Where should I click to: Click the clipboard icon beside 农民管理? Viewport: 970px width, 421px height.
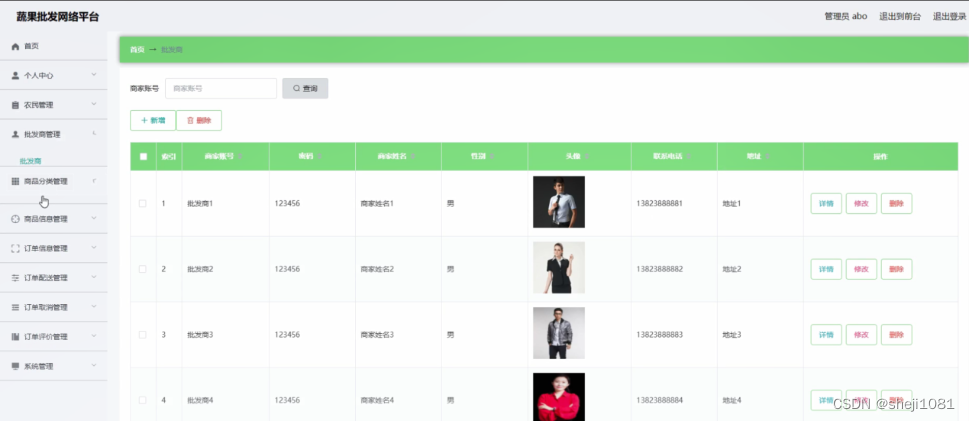click(x=15, y=105)
